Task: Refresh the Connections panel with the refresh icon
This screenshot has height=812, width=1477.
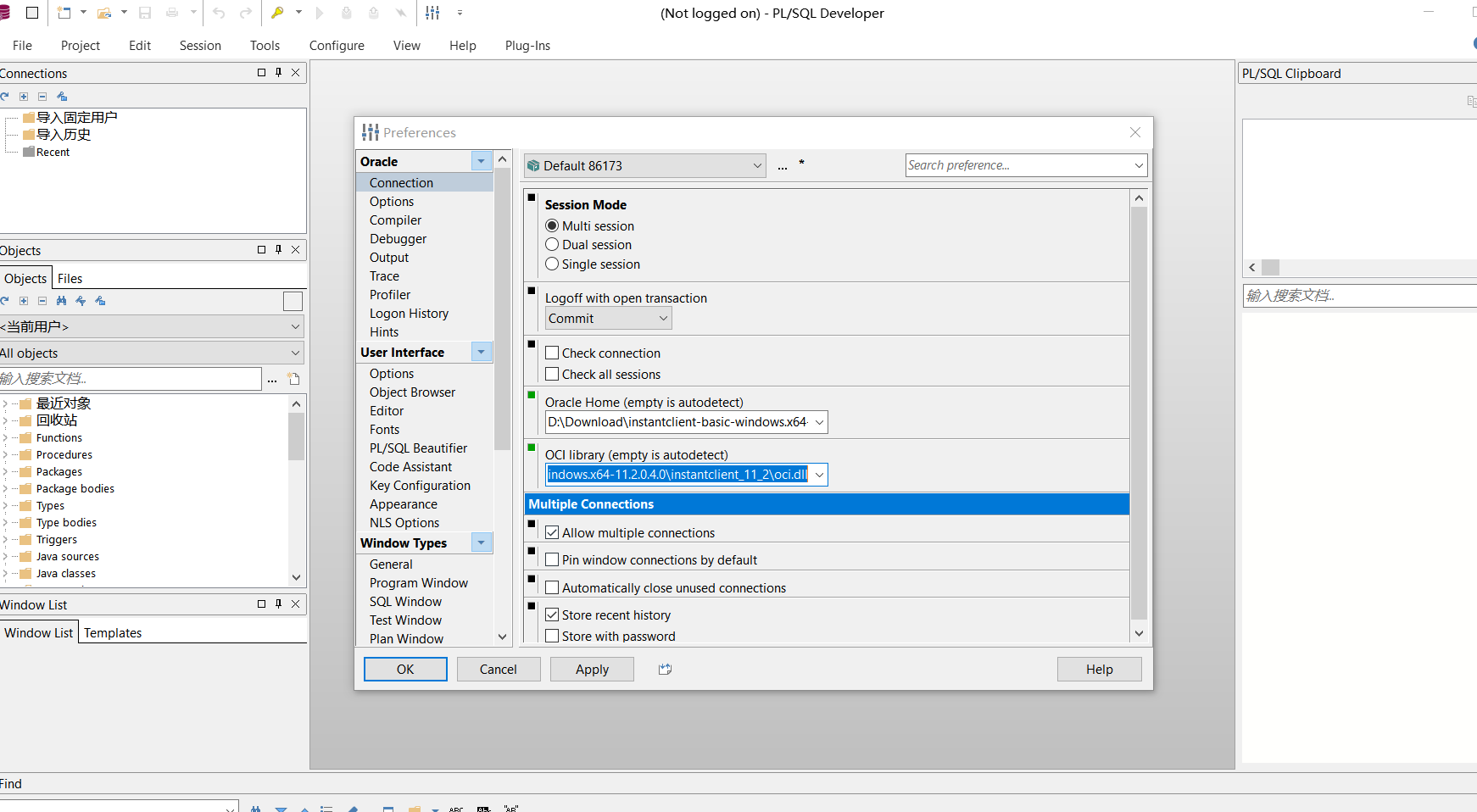Action: [5, 96]
